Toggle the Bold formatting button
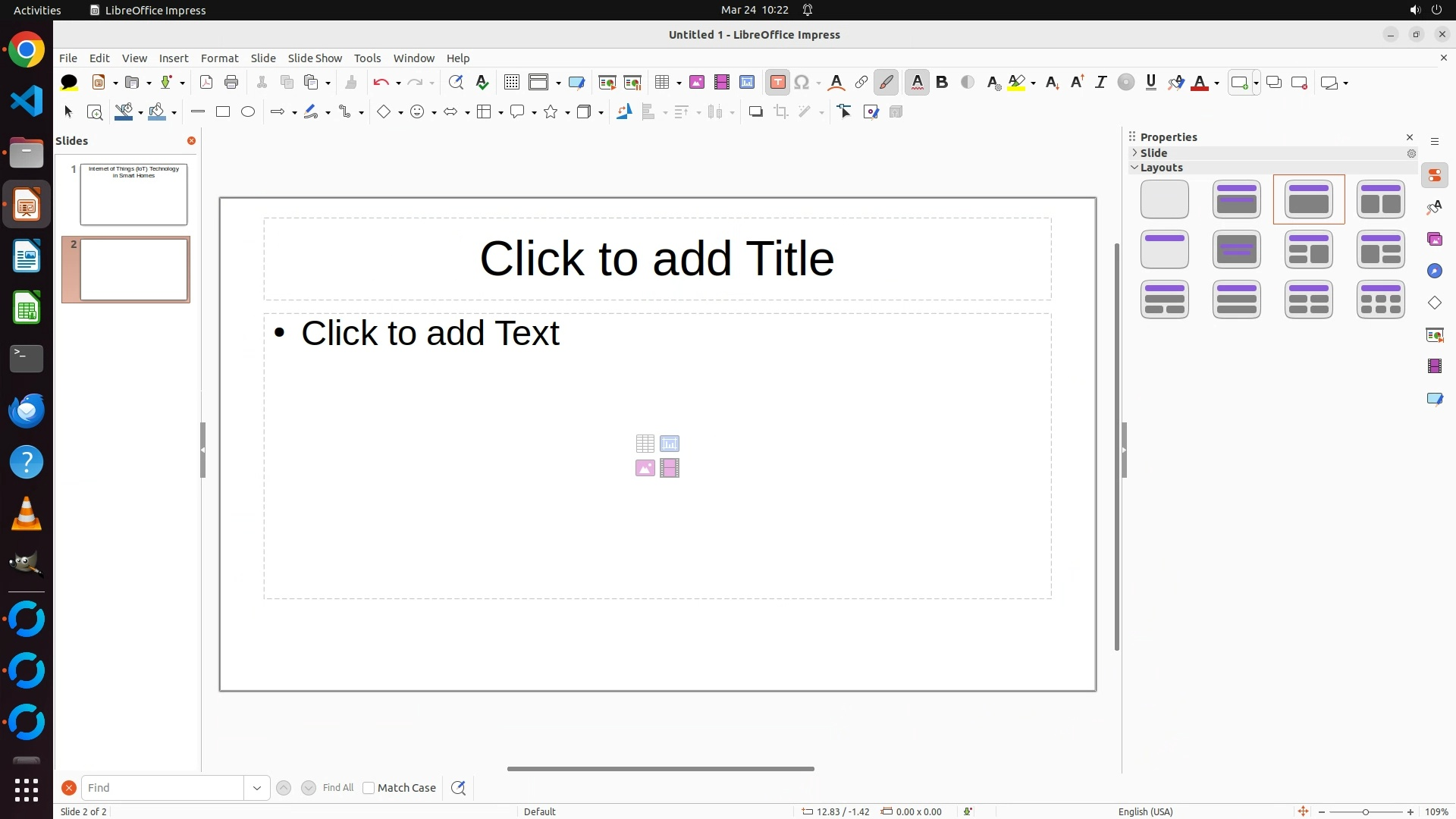This screenshot has height=819, width=1456. [942, 83]
